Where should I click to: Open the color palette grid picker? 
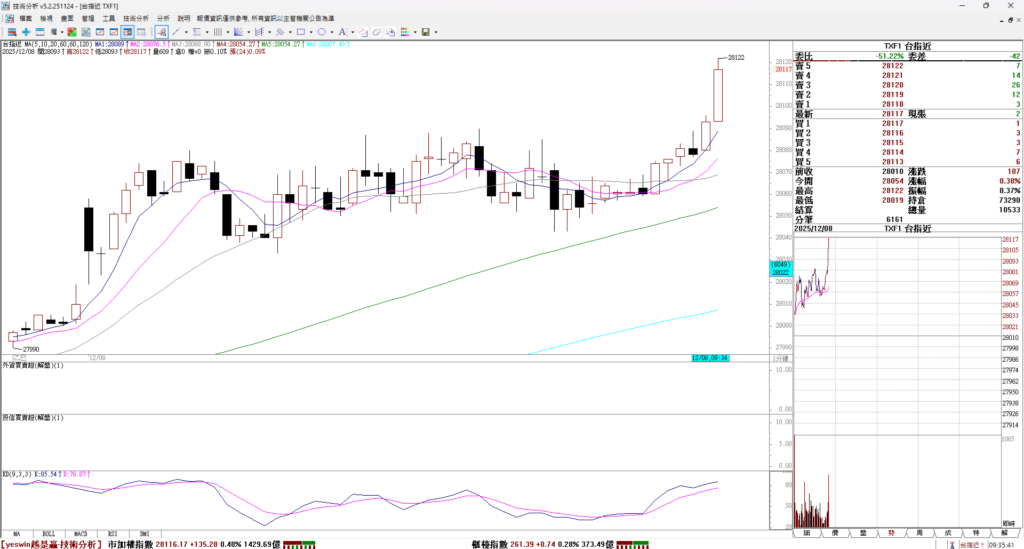pyautogui.click(x=404, y=32)
